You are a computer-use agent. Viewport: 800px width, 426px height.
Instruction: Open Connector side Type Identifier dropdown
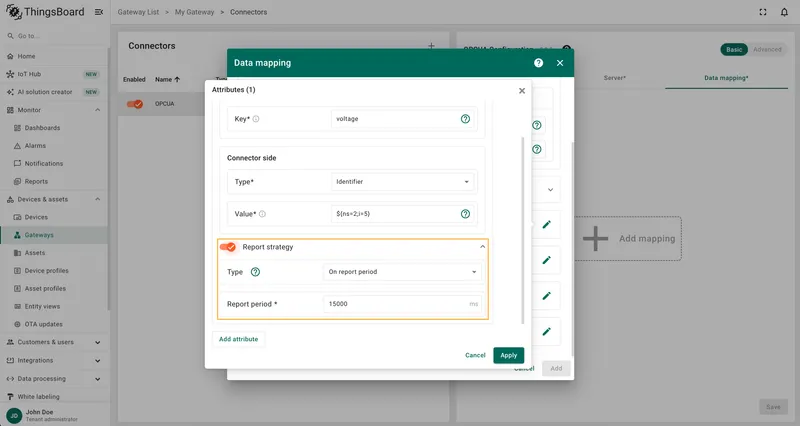click(403, 182)
